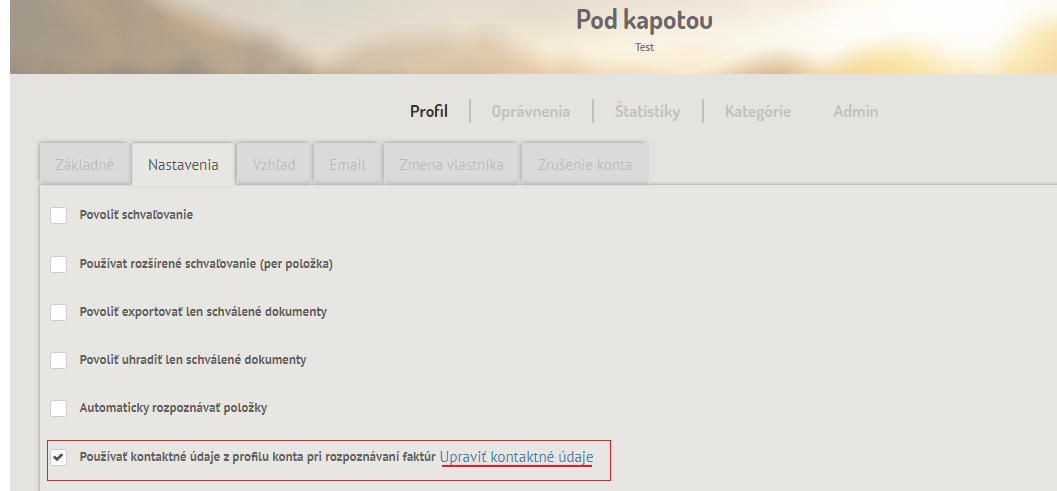Image resolution: width=1057 pixels, height=491 pixels.
Task: Tick Používat rozšírené schvaľovanie (per položka)
Action: pos(59,264)
